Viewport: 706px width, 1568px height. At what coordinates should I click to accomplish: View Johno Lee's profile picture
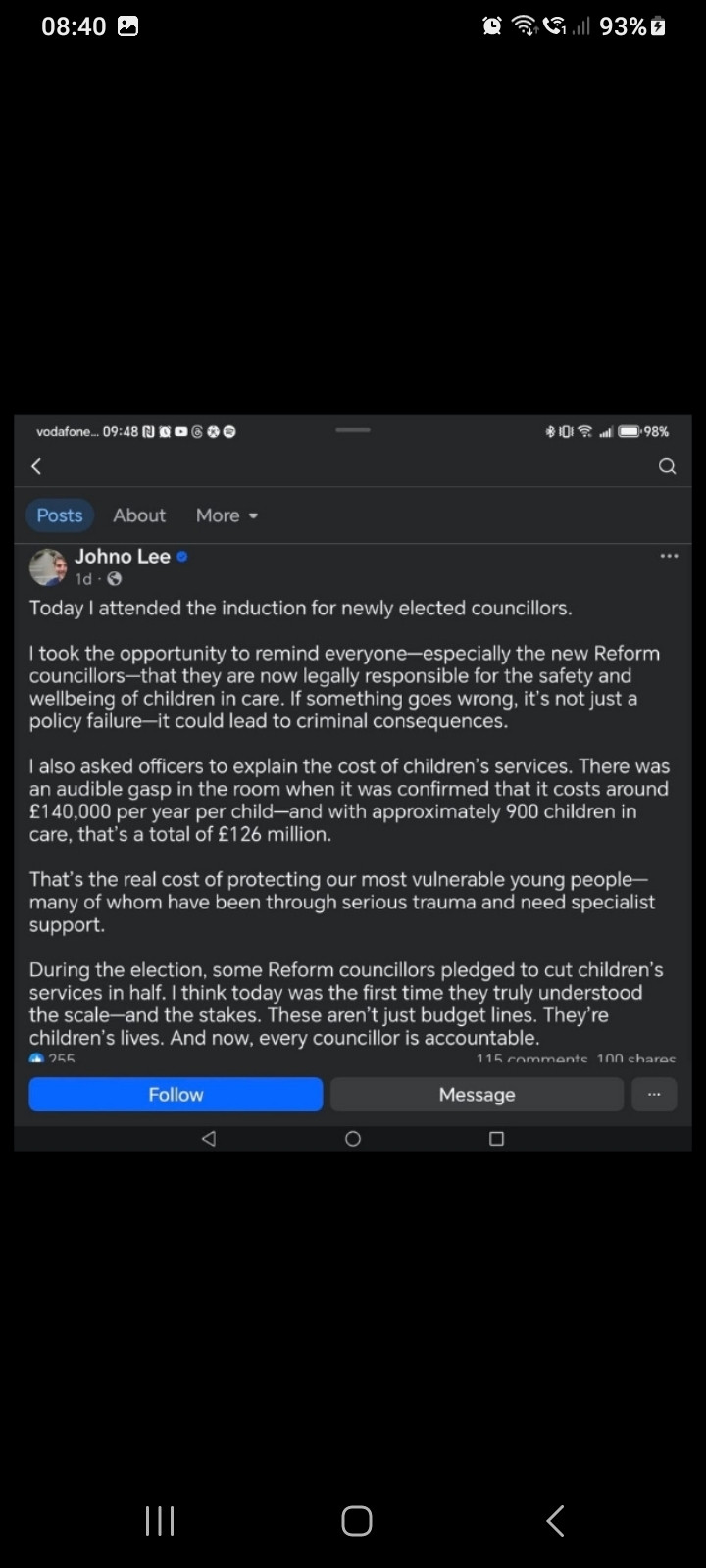pyautogui.click(x=47, y=566)
